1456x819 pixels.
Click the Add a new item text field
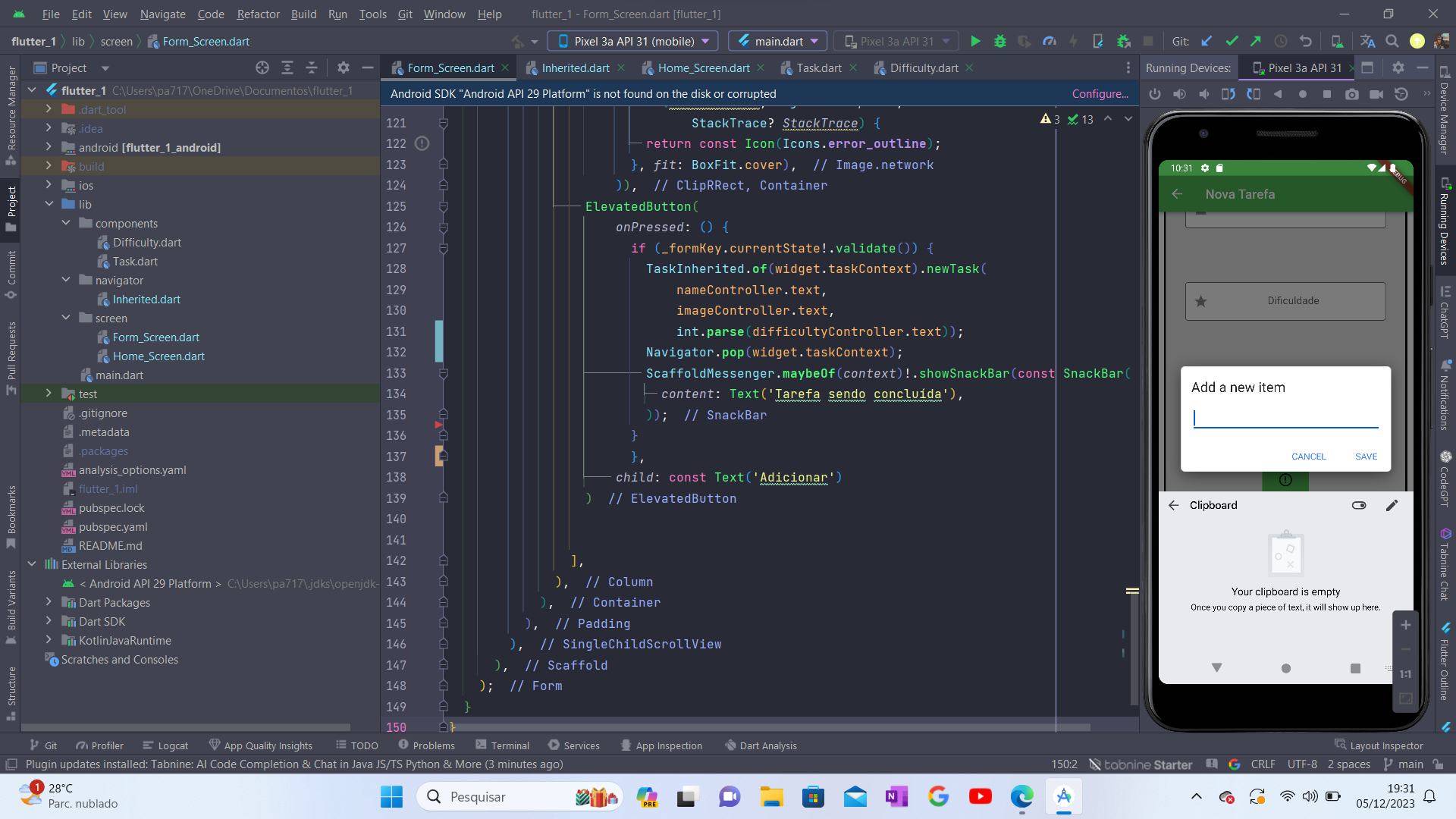tap(1285, 419)
